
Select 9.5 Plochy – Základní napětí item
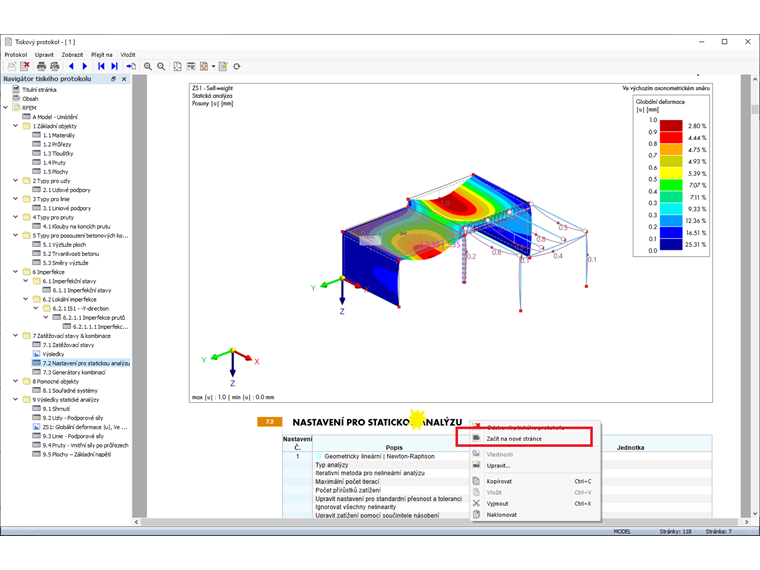(77, 454)
